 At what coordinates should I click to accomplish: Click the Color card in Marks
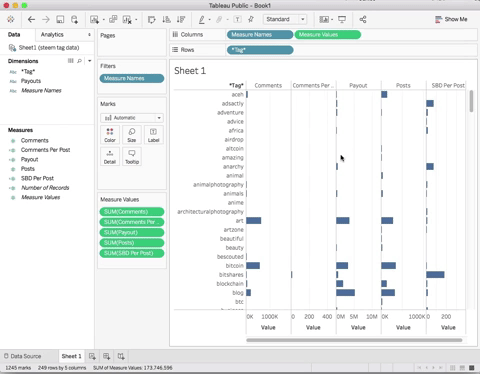(x=110, y=135)
